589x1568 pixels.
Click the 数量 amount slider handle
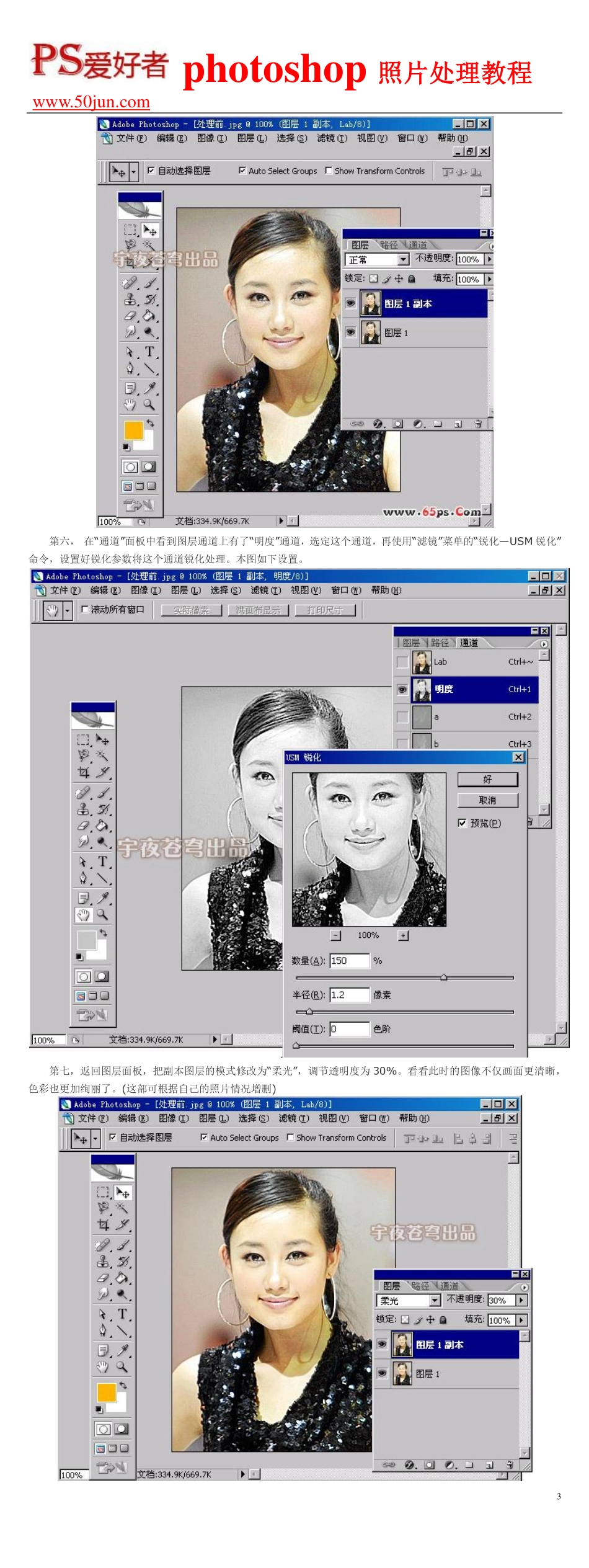click(x=444, y=977)
